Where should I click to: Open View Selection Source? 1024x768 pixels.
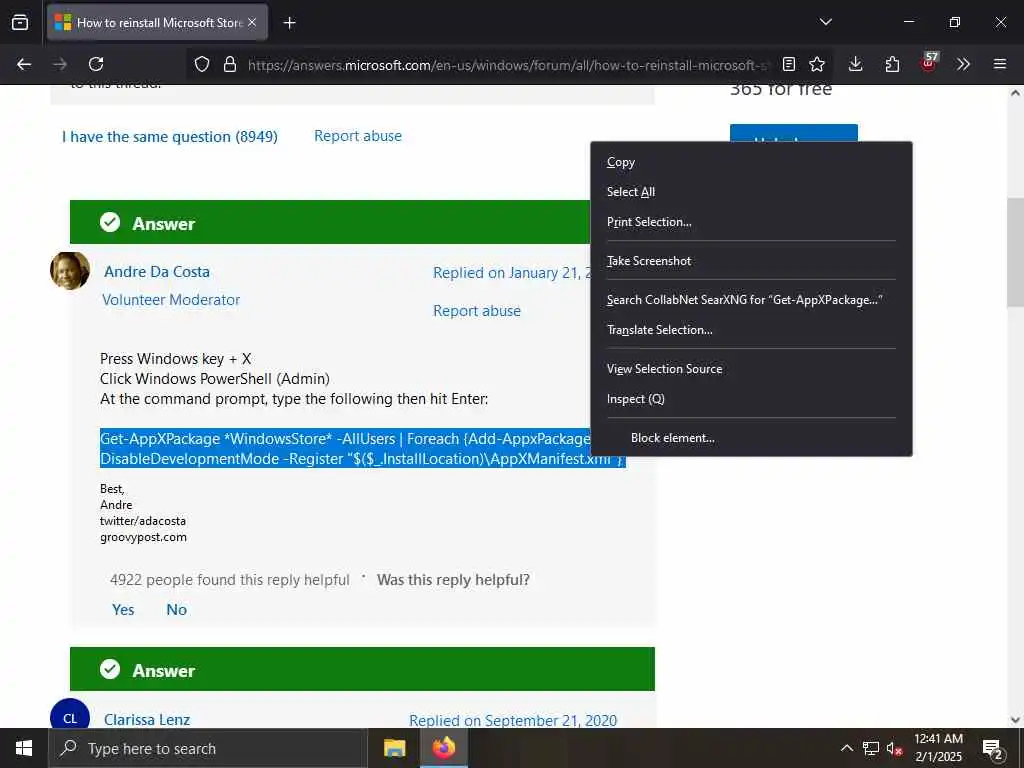pyautogui.click(x=751, y=369)
